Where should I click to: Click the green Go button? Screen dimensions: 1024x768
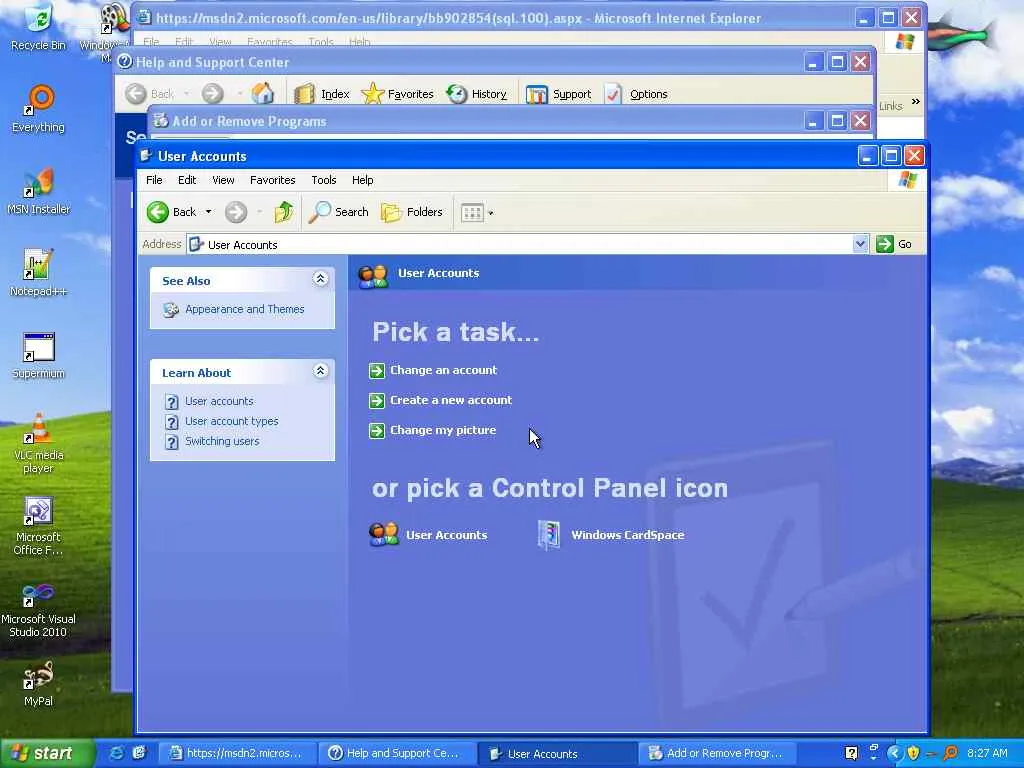point(894,244)
